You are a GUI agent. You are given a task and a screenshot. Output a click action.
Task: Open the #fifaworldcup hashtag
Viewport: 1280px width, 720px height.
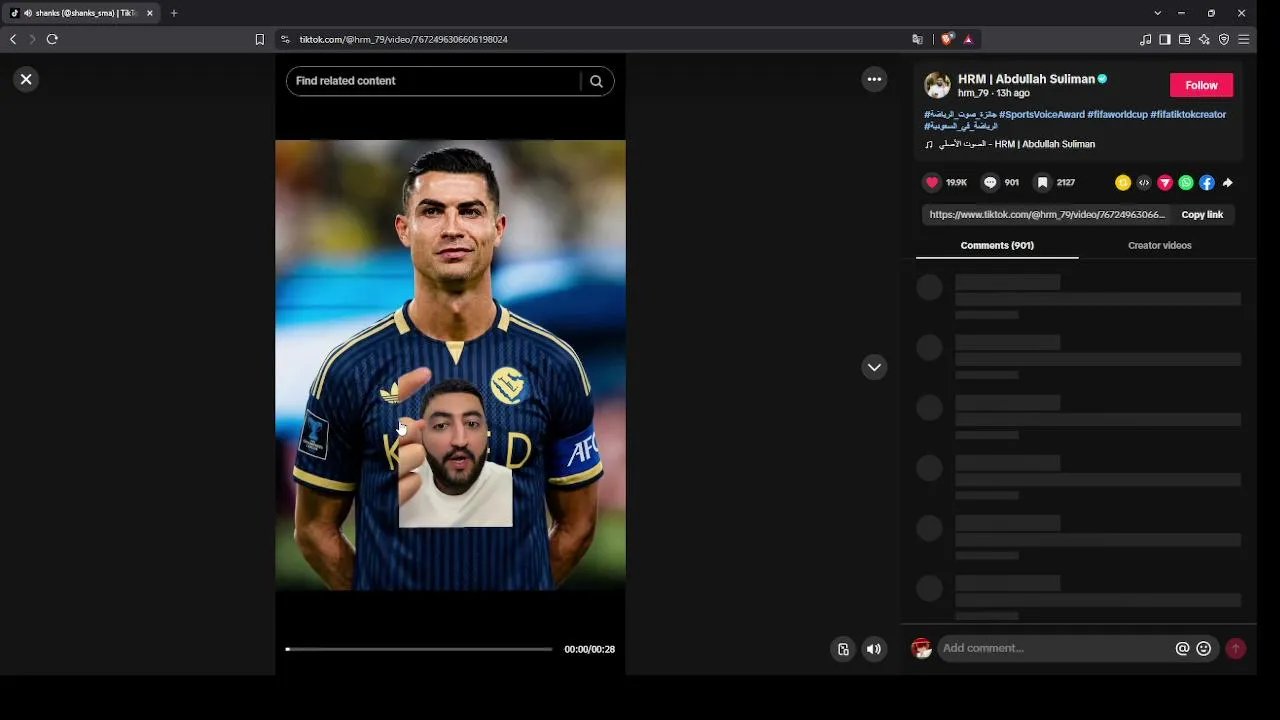coord(1117,114)
